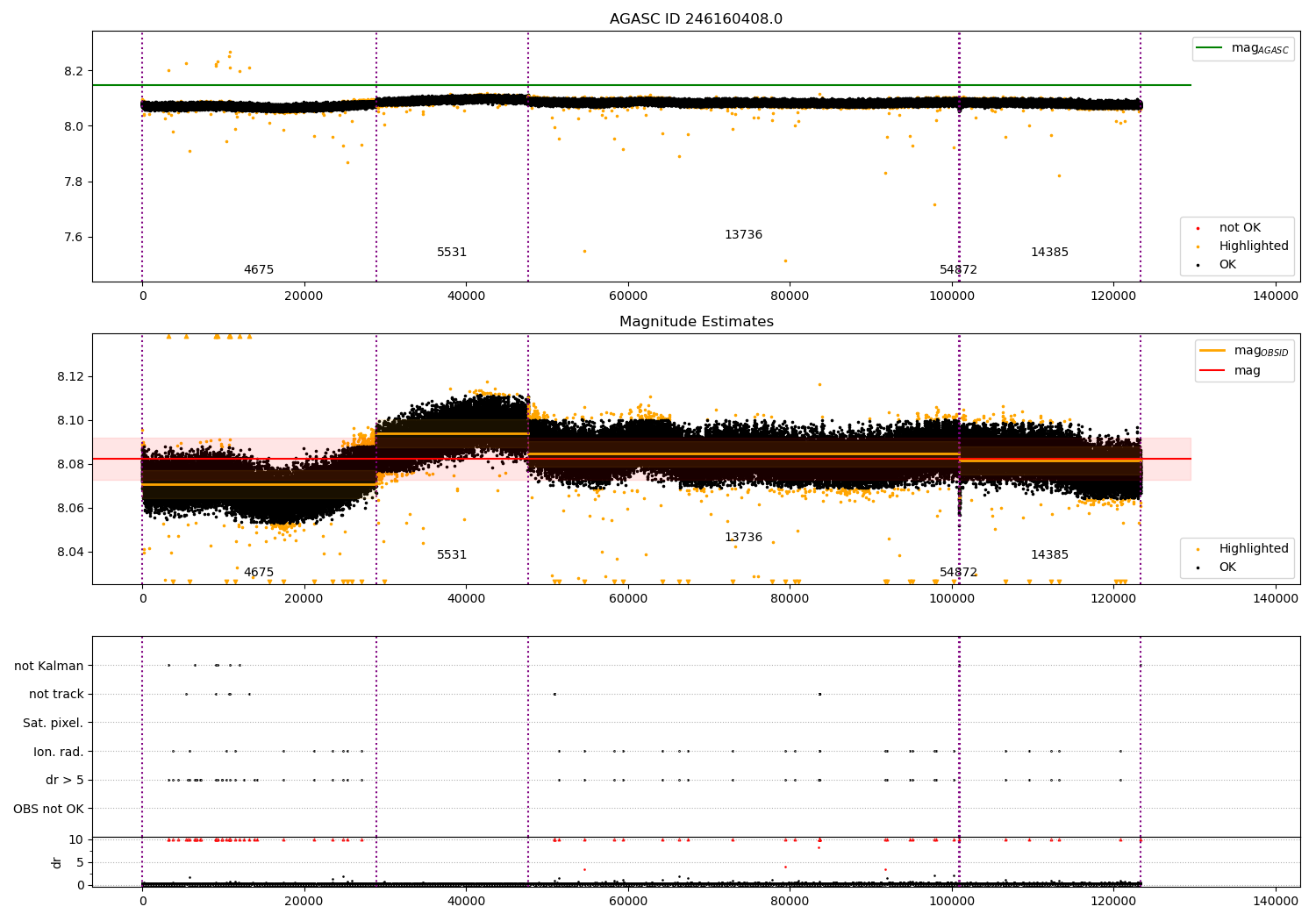Click the 140000 x-axis tick in bottom plot
The width and height of the screenshot is (1316, 921).
coord(1275,902)
